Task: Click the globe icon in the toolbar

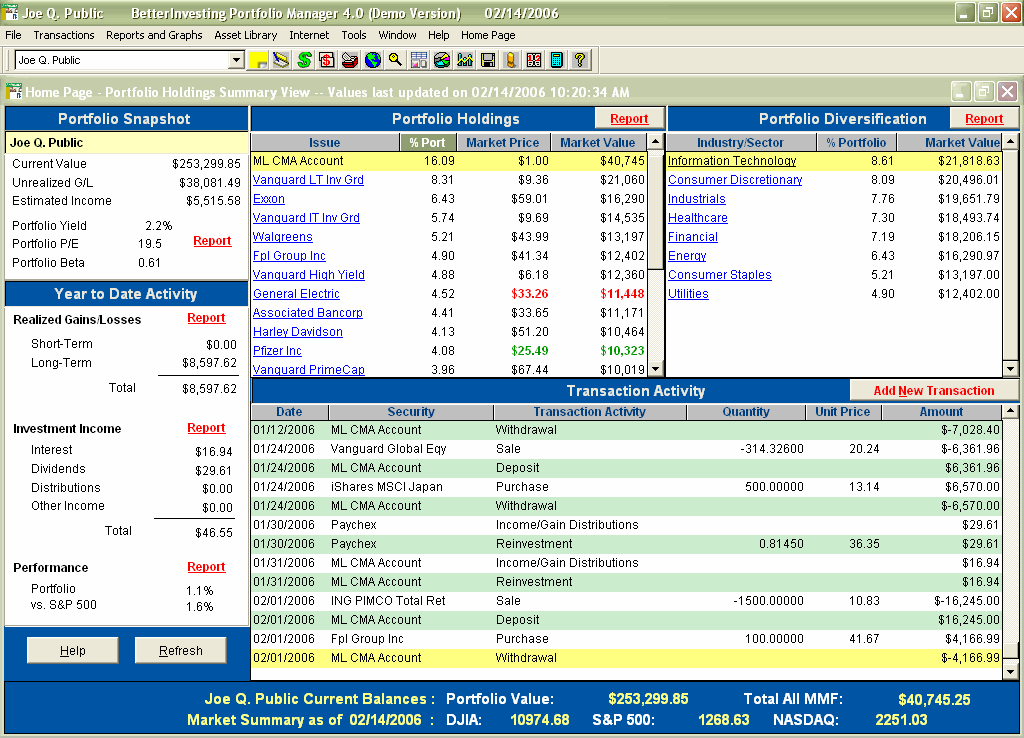Action: (x=373, y=60)
